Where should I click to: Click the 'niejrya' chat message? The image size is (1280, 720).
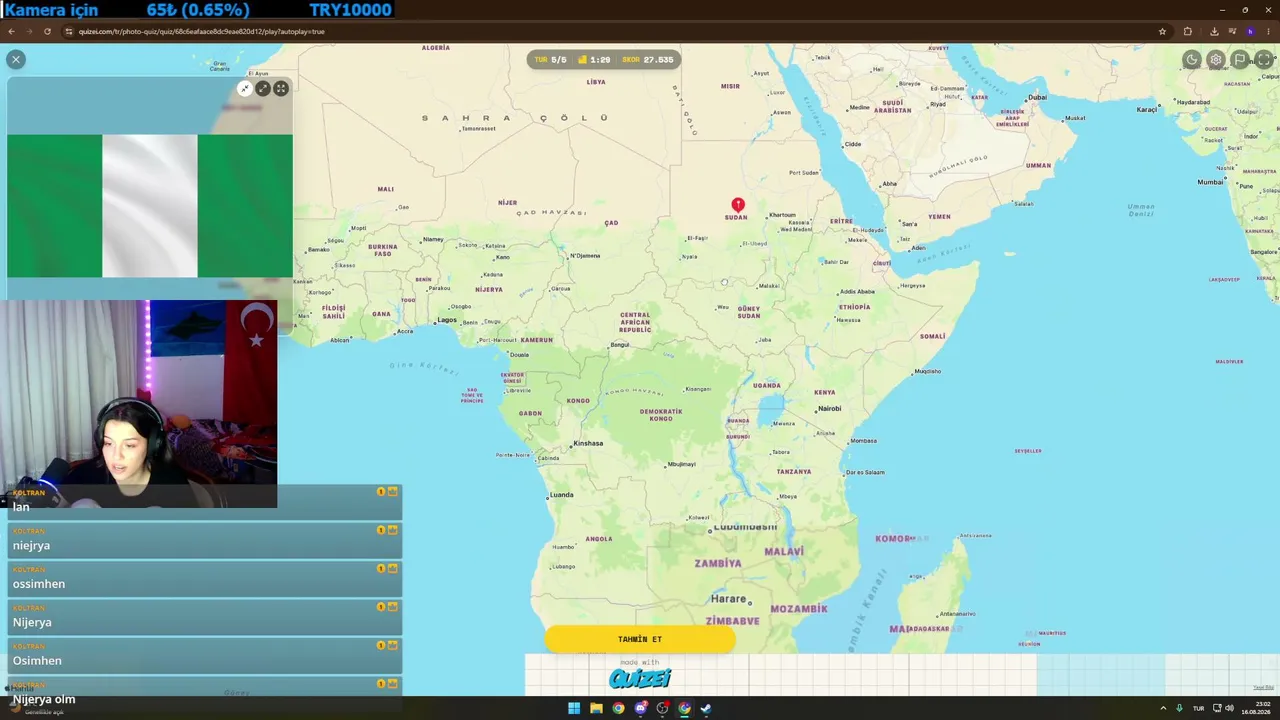point(205,540)
